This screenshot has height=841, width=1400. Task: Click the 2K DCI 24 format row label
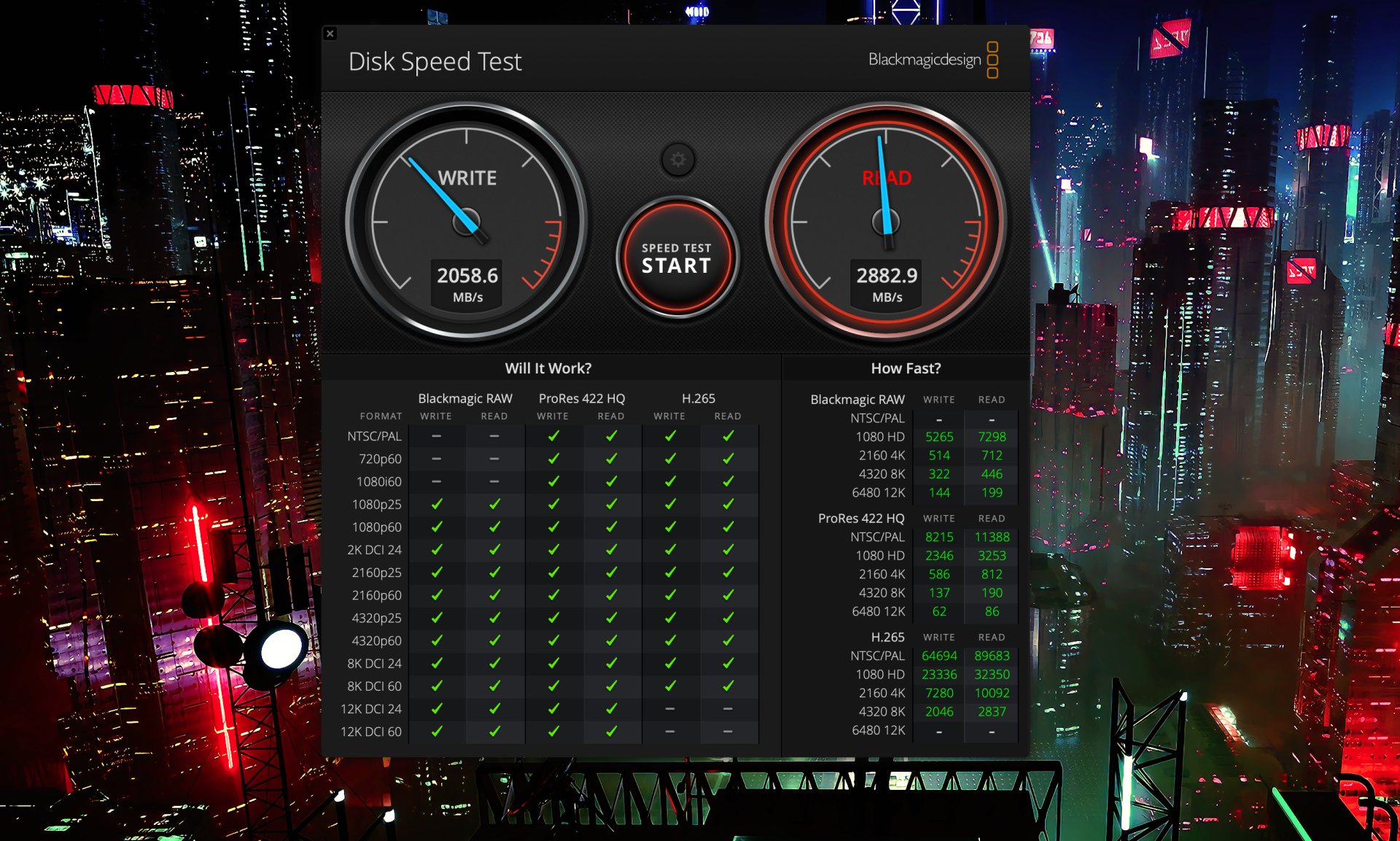pos(374,550)
